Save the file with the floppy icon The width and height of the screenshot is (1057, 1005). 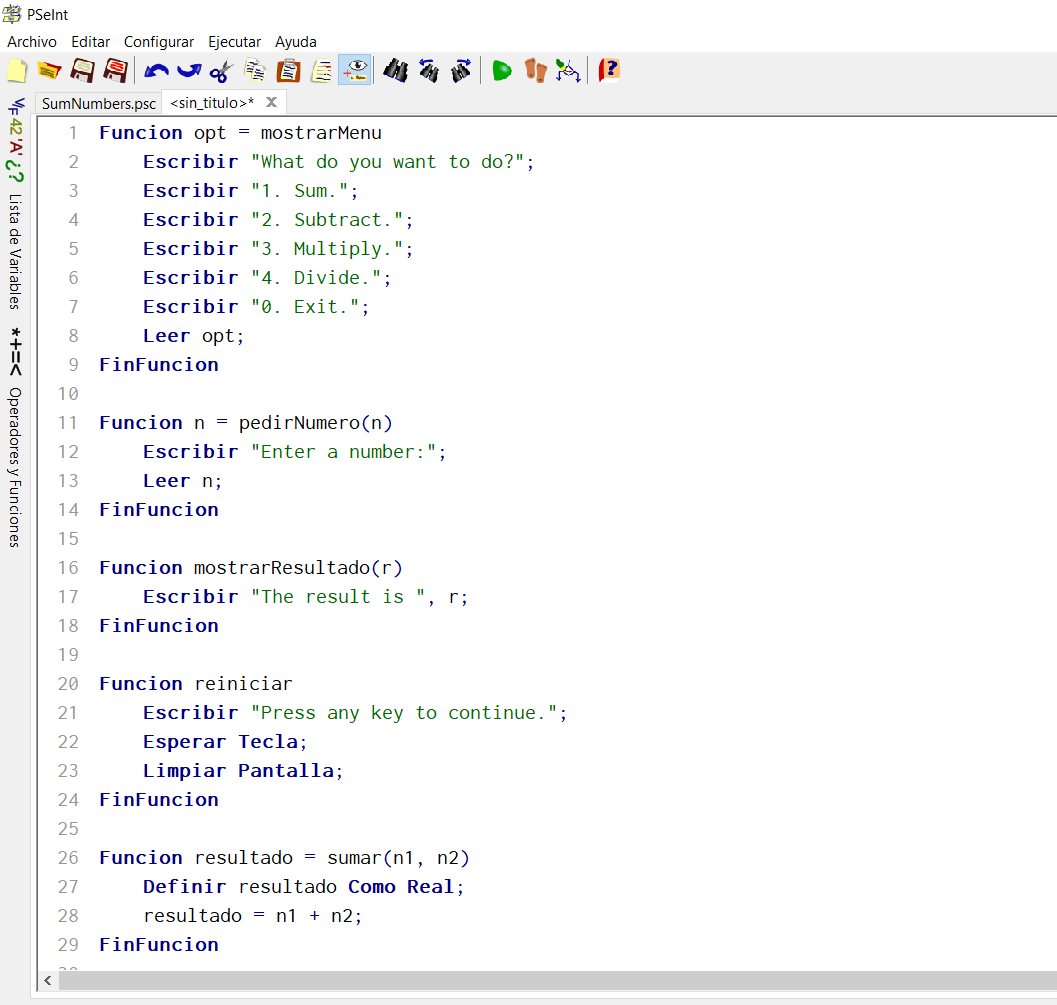[x=82, y=70]
